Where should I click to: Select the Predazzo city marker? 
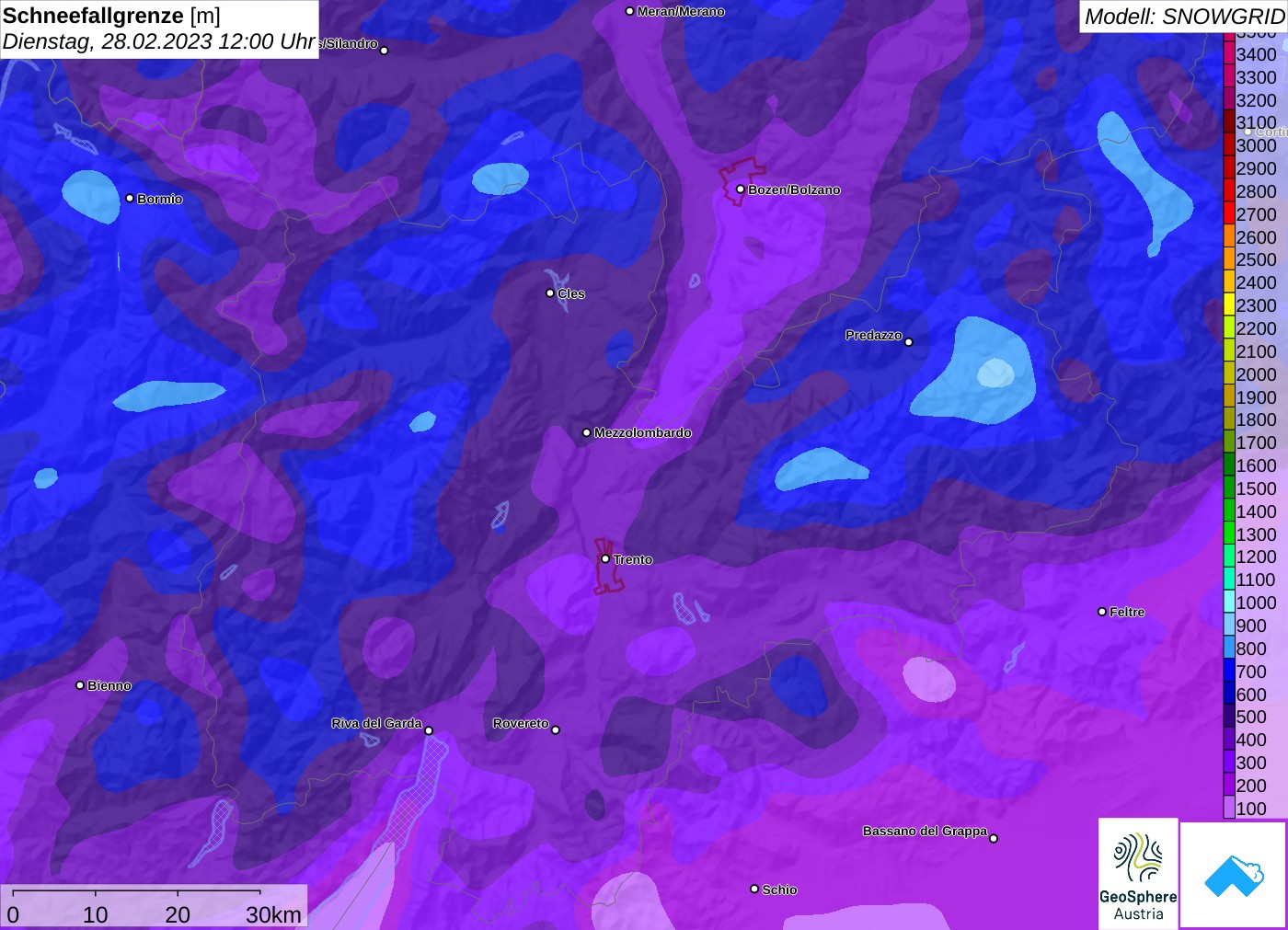click(x=909, y=342)
